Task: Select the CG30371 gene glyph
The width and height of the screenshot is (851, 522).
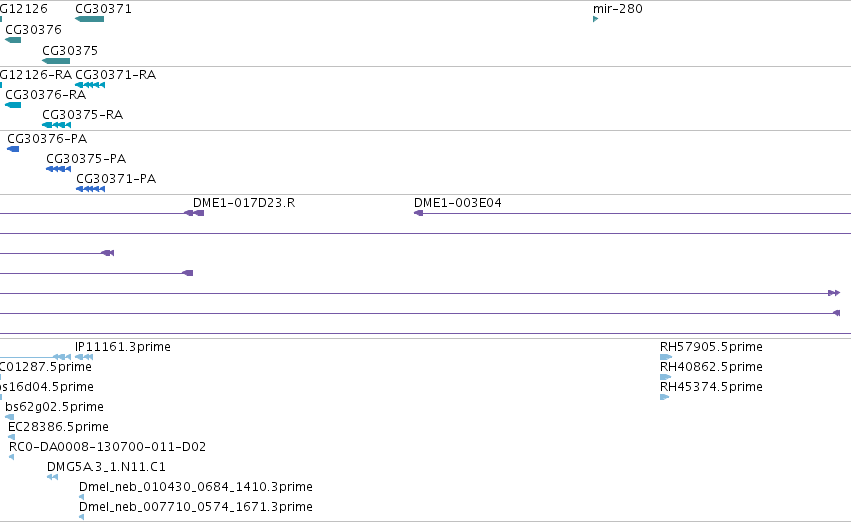Action: tap(90, 19)
